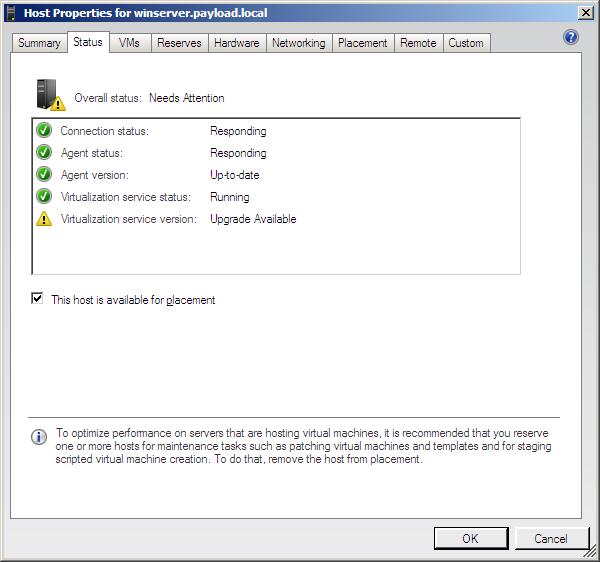Click the Connection status green check icon

(44, 131)
